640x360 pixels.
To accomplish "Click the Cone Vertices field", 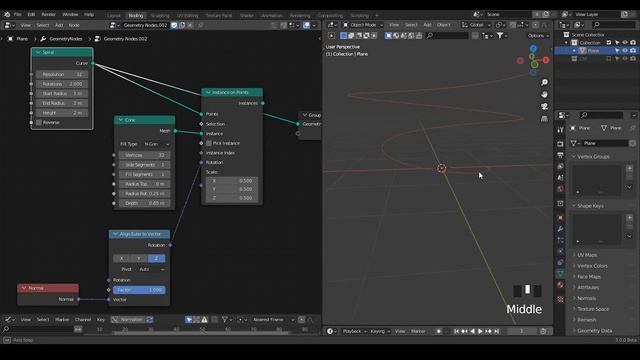I will [144, 155].
